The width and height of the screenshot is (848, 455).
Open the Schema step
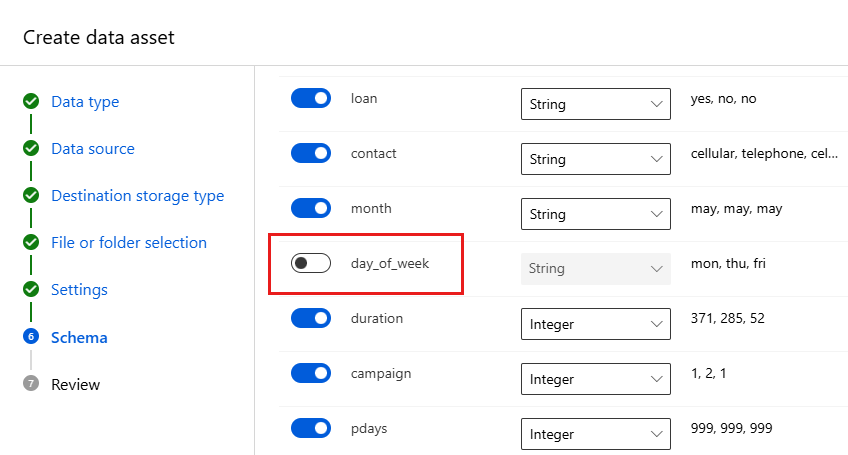click(x=79, y=338)
